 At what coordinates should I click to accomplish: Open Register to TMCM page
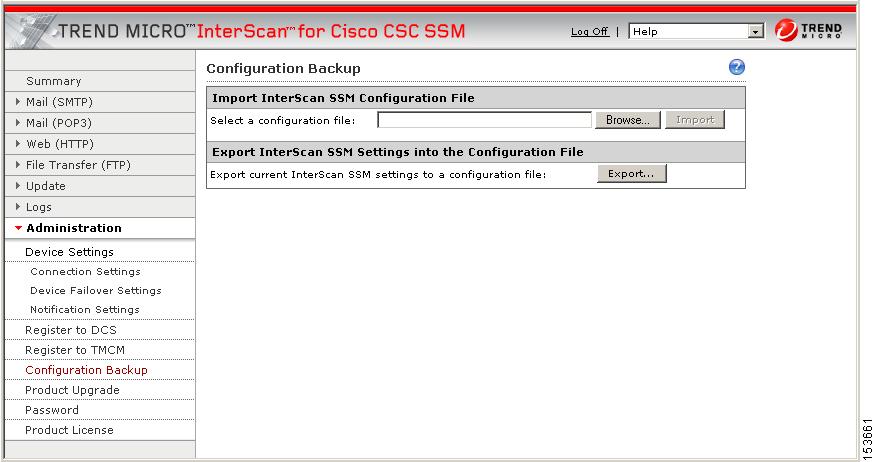[x=75, y=350]
